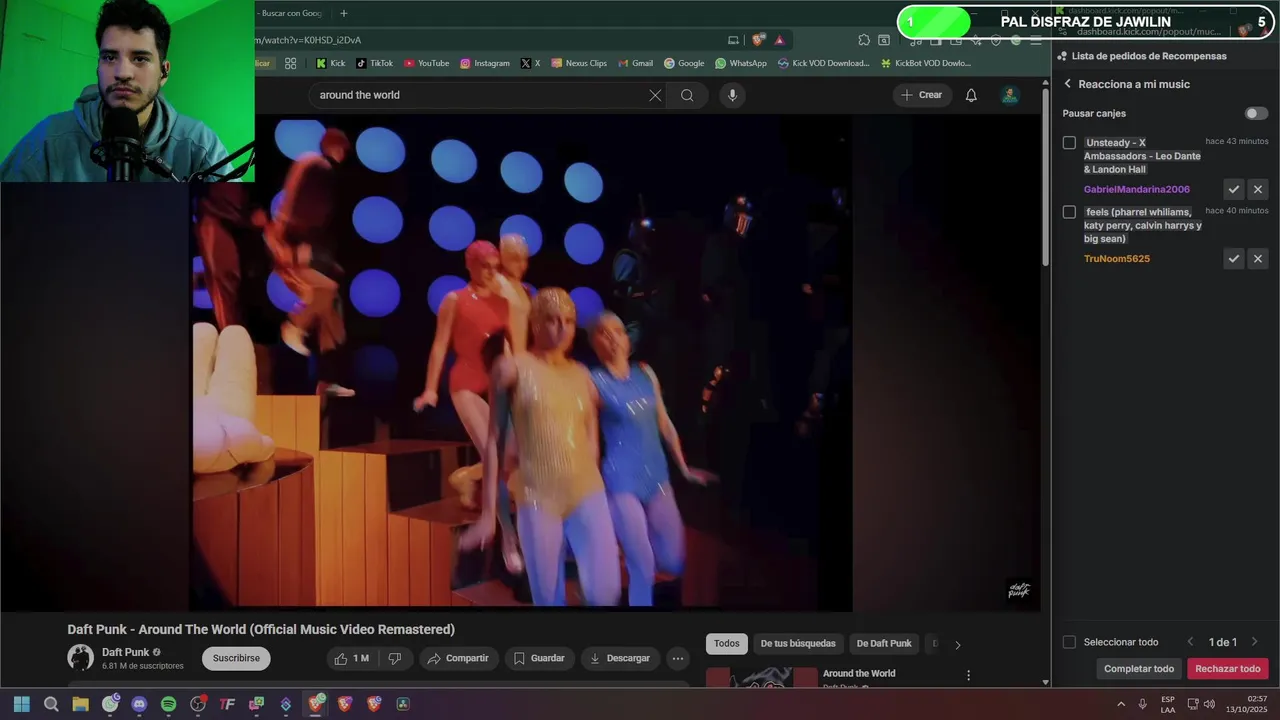Image resolution: width=1280 pixels, height=720 pixels.
Task: Open Spotify from the taskbar
Action: click(x=168, y=704)
